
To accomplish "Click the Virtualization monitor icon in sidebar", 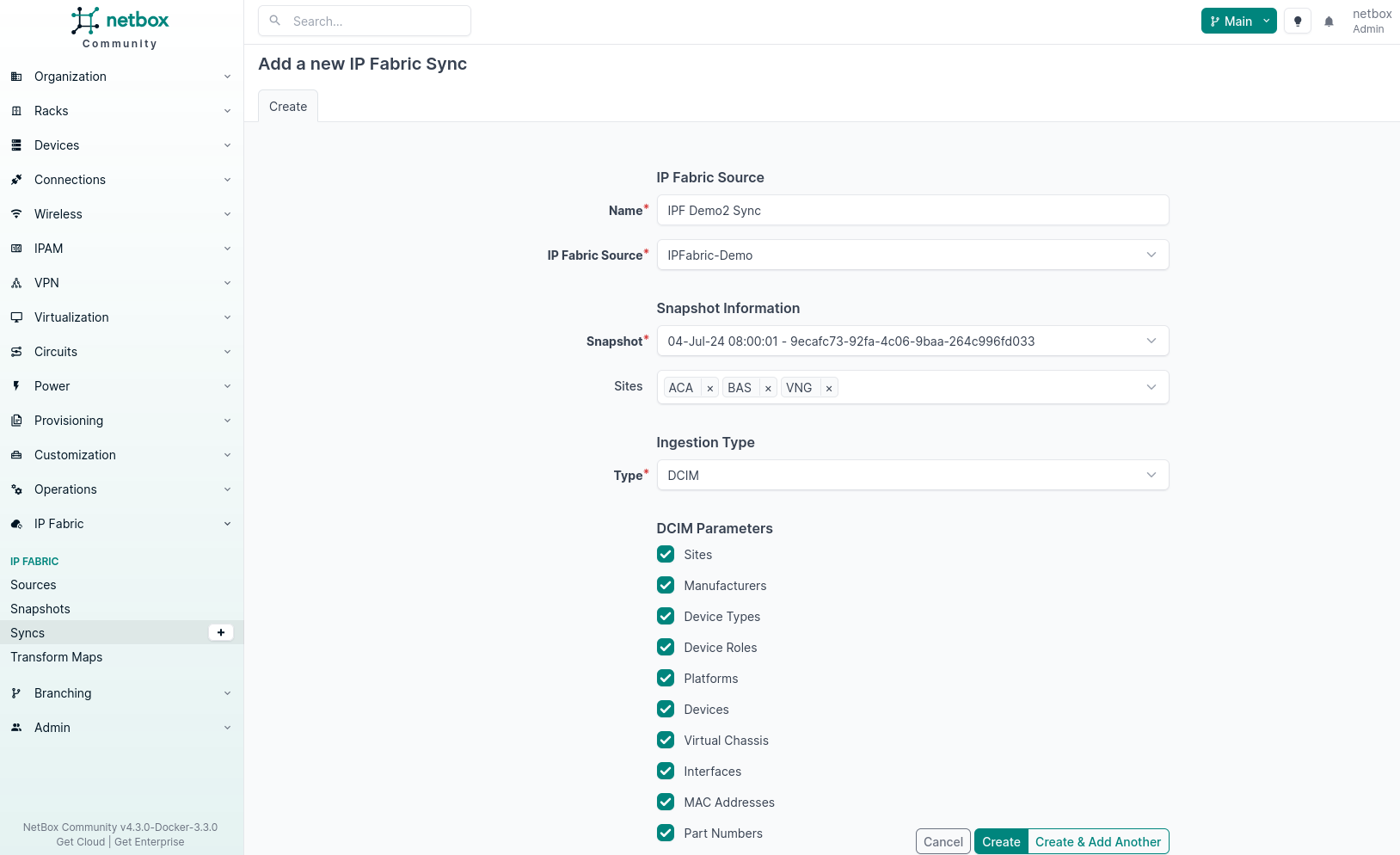I will 16,317.
